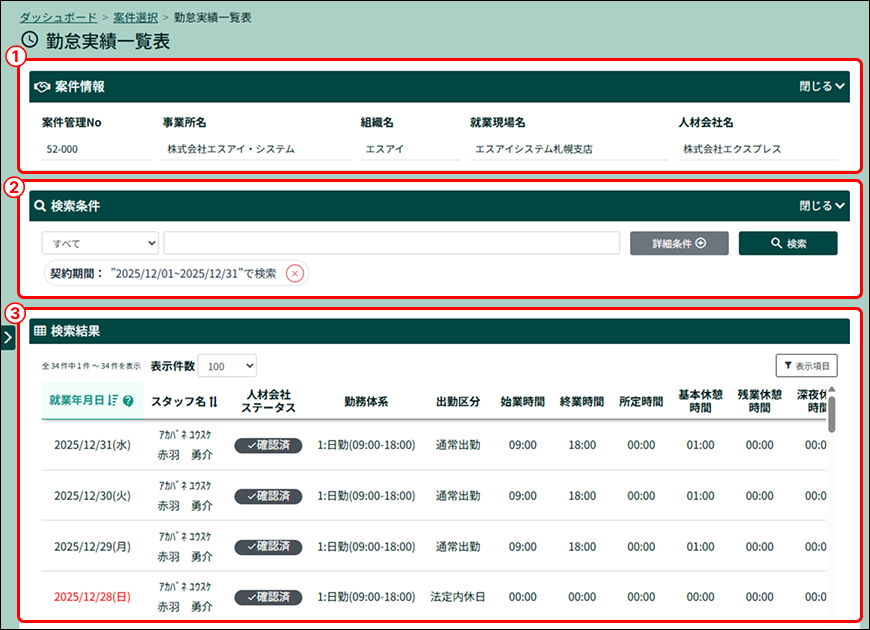Click the magnifier icon in 検索条件 header

coord(40,206)
